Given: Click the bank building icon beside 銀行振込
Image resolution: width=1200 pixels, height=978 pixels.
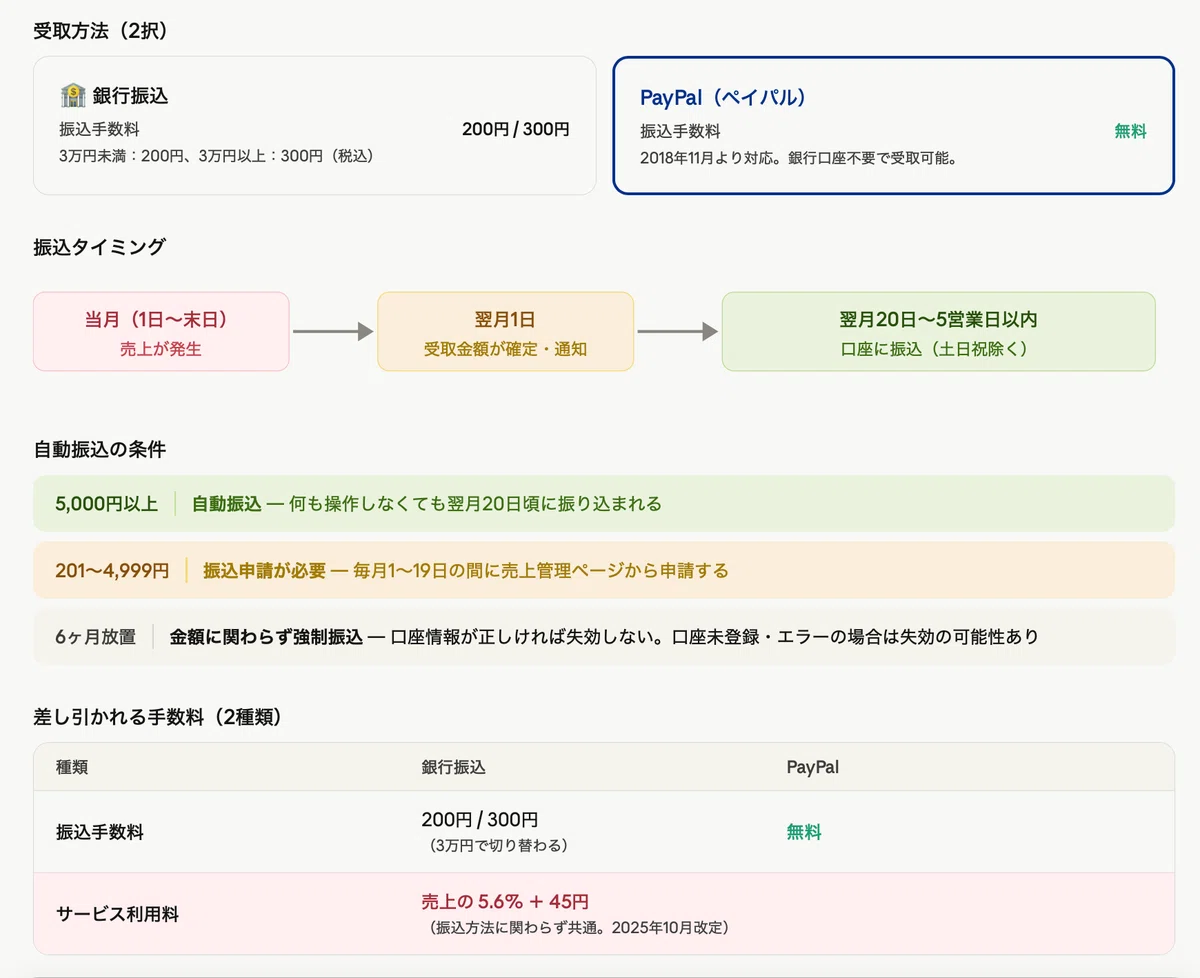Looking at the screenshot, I should coord(73,96).
